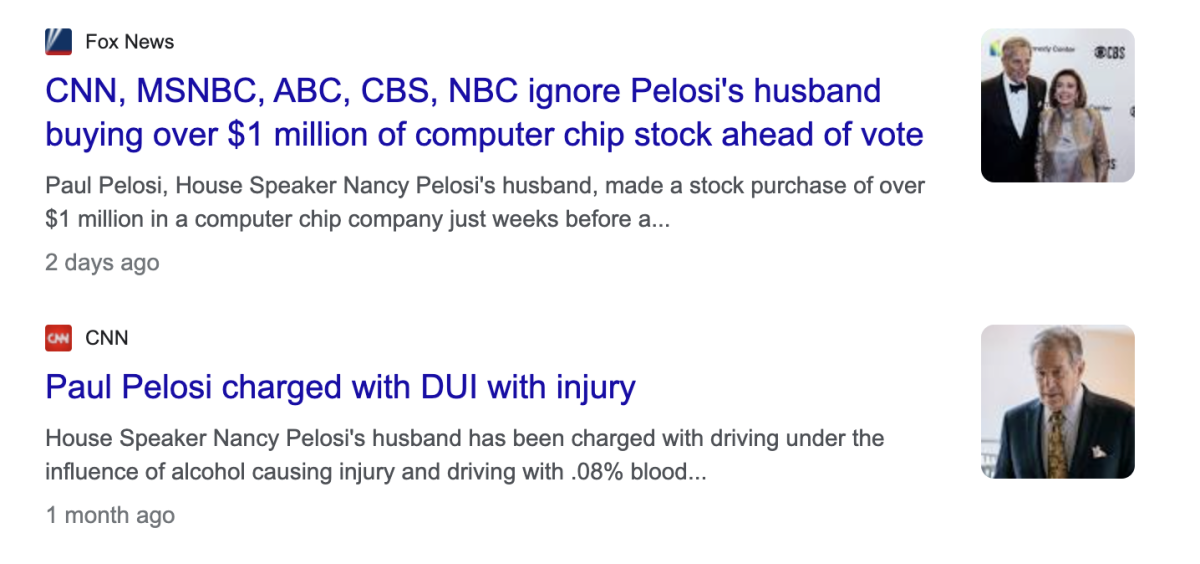Click the snippet starting 'House Speaker Nancy Pelosi's husband has'
This screenshot has height=564, width=1200.
[x=464, y=439]
